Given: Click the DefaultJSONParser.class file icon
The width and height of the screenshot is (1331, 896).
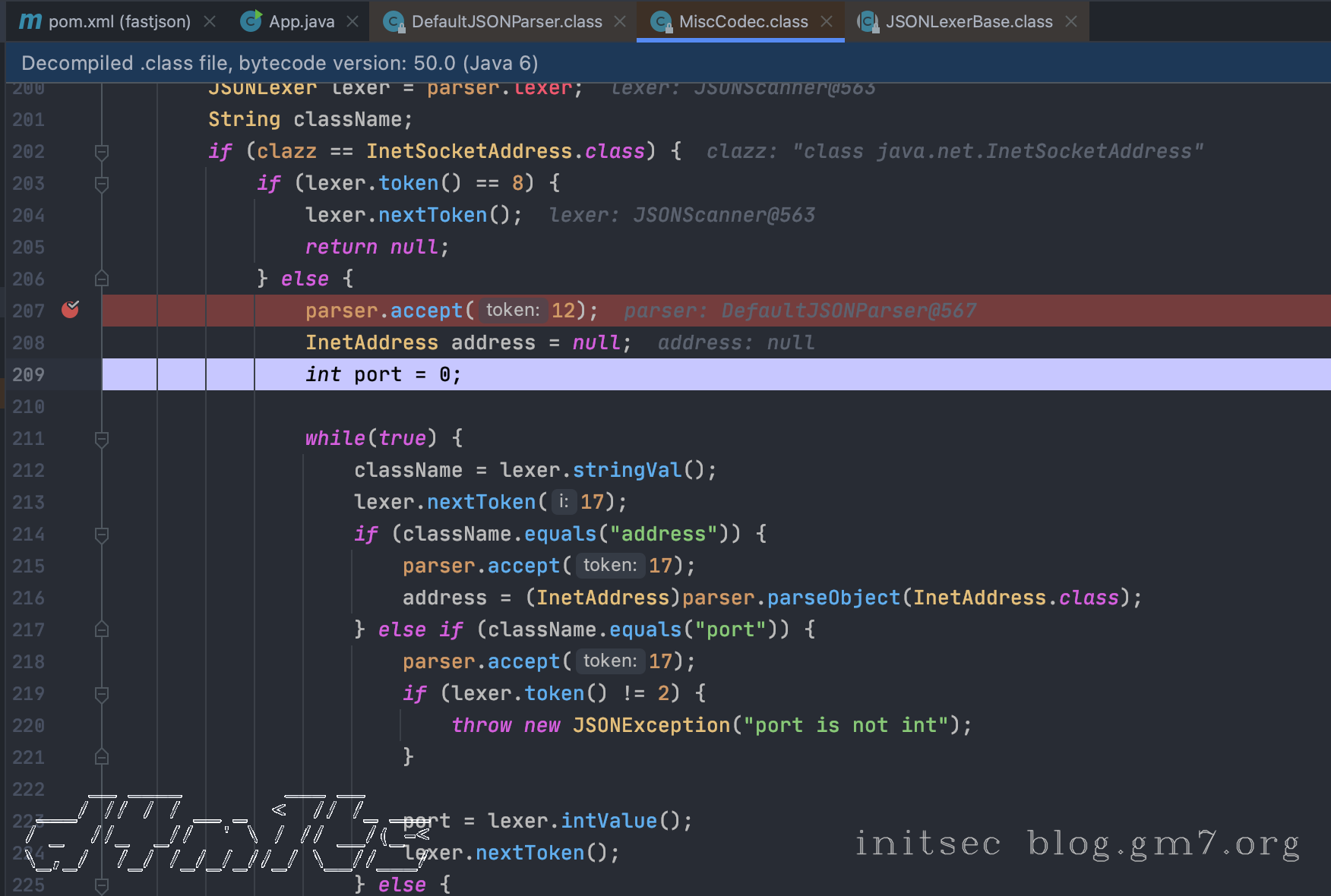Looking at the screenshot, I should click(x=394, y=21).
